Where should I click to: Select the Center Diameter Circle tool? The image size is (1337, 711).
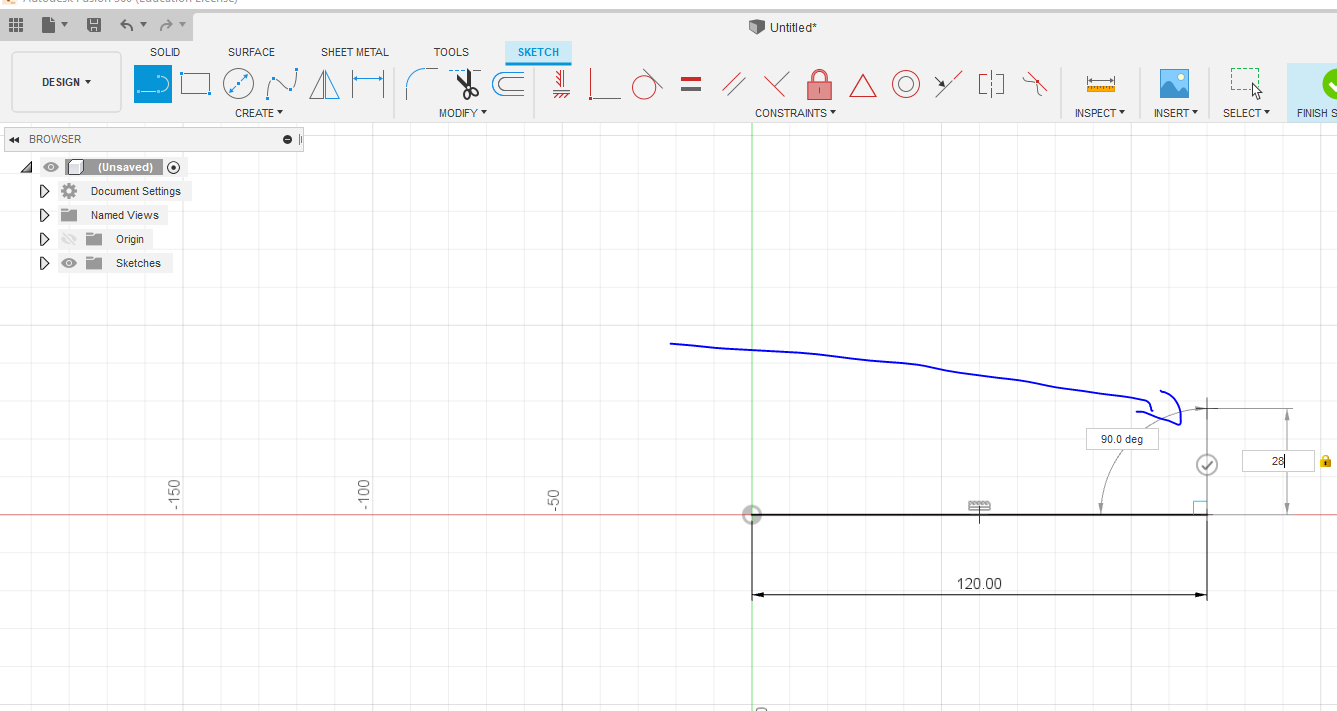coord(238,84)
